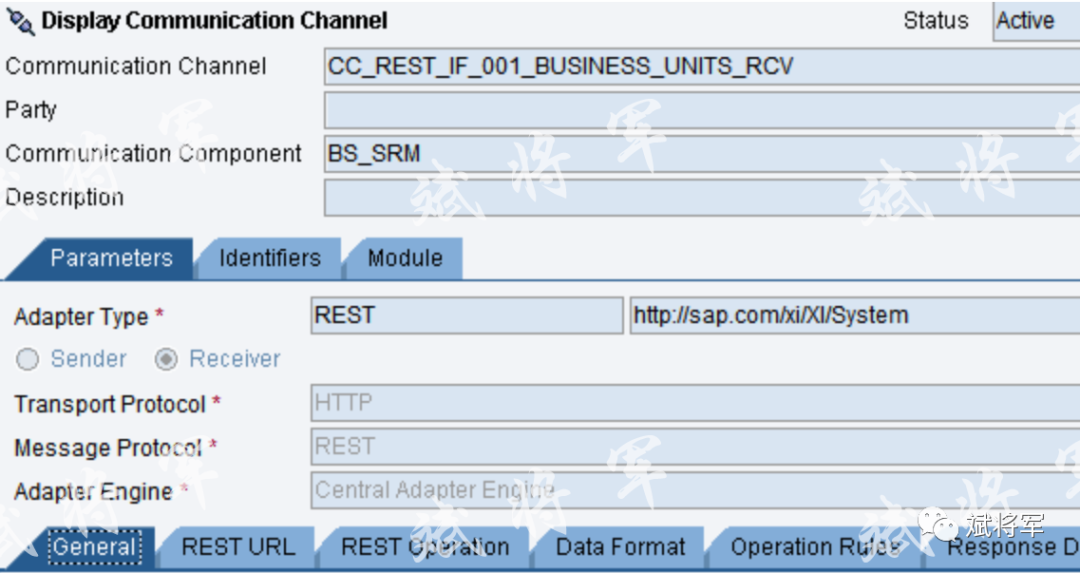The image size is (1080, 573).
Task: Open the REST Operation tab
Action: point(424,548)
